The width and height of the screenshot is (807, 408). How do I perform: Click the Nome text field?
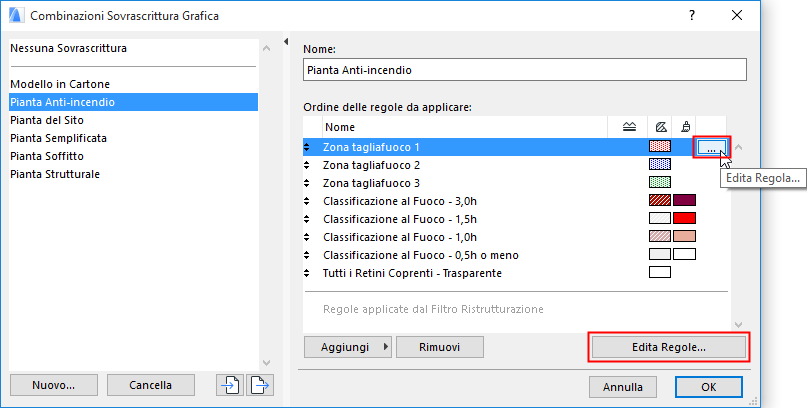pos(524,70)
